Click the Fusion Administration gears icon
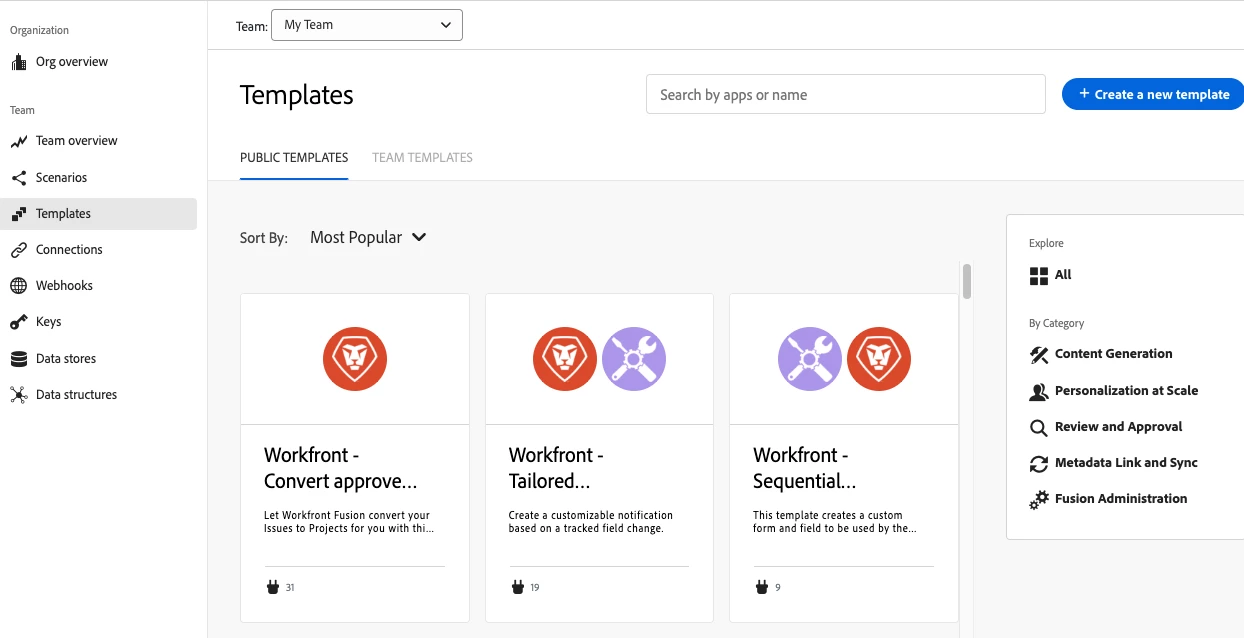Screen dimensions: 1244x638 click(x=1039, y=500)
